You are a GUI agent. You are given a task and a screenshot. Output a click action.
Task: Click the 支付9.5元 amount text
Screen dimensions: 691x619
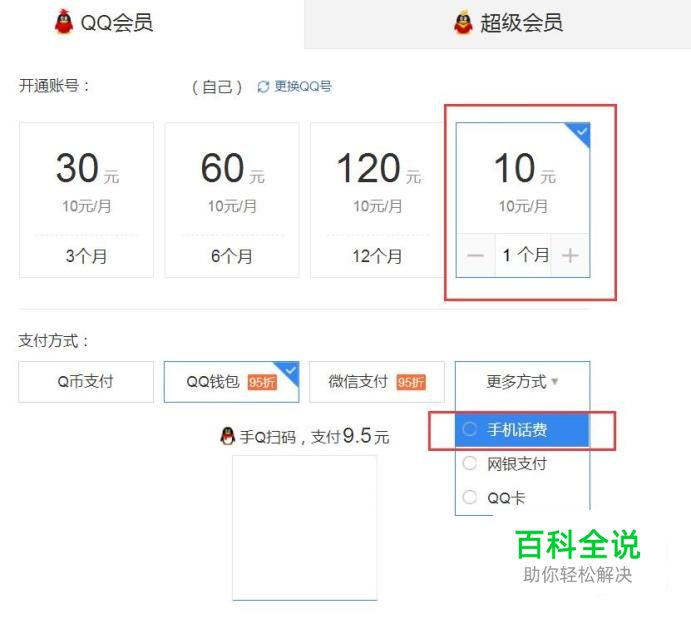click(x=350, y=436)
